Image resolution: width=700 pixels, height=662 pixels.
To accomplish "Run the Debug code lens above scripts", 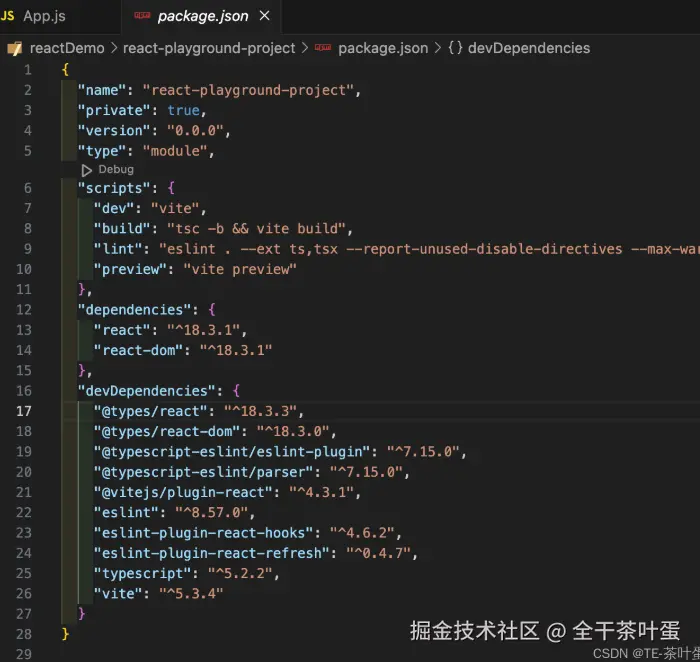I will pos(116,170).
